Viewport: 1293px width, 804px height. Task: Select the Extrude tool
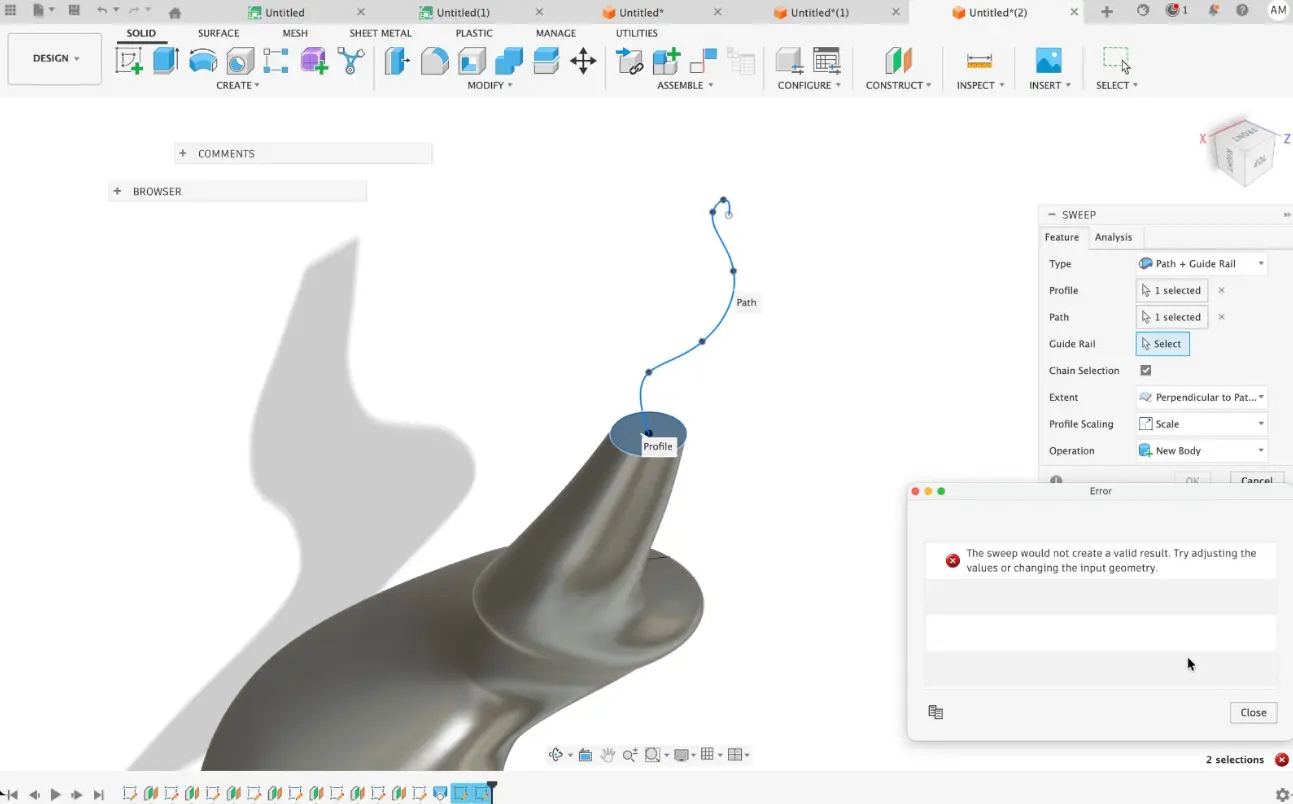coord(165,61)
